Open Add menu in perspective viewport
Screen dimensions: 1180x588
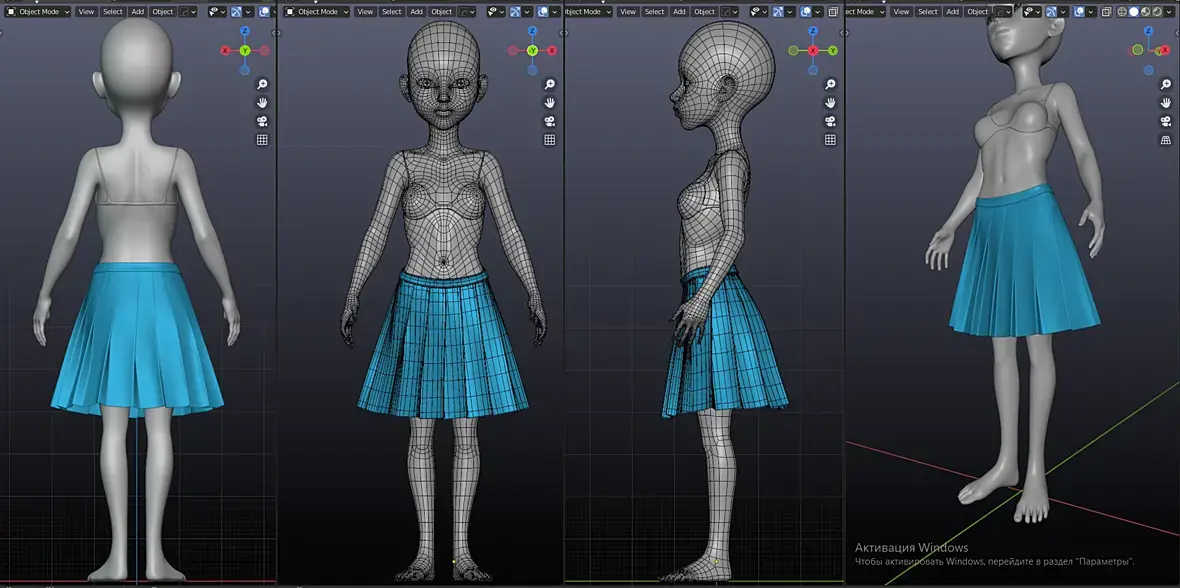(x=953, y=11)
